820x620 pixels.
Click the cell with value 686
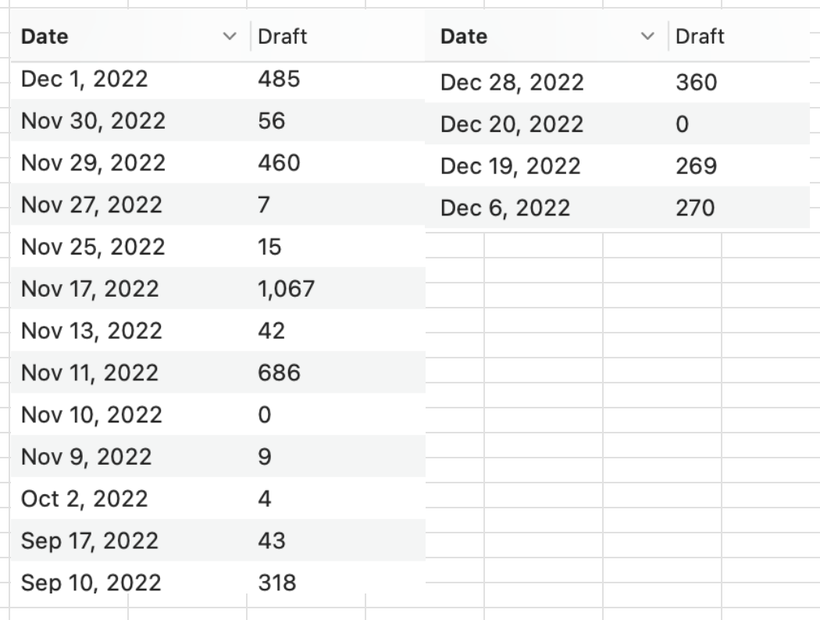click(x=338, y=373)
